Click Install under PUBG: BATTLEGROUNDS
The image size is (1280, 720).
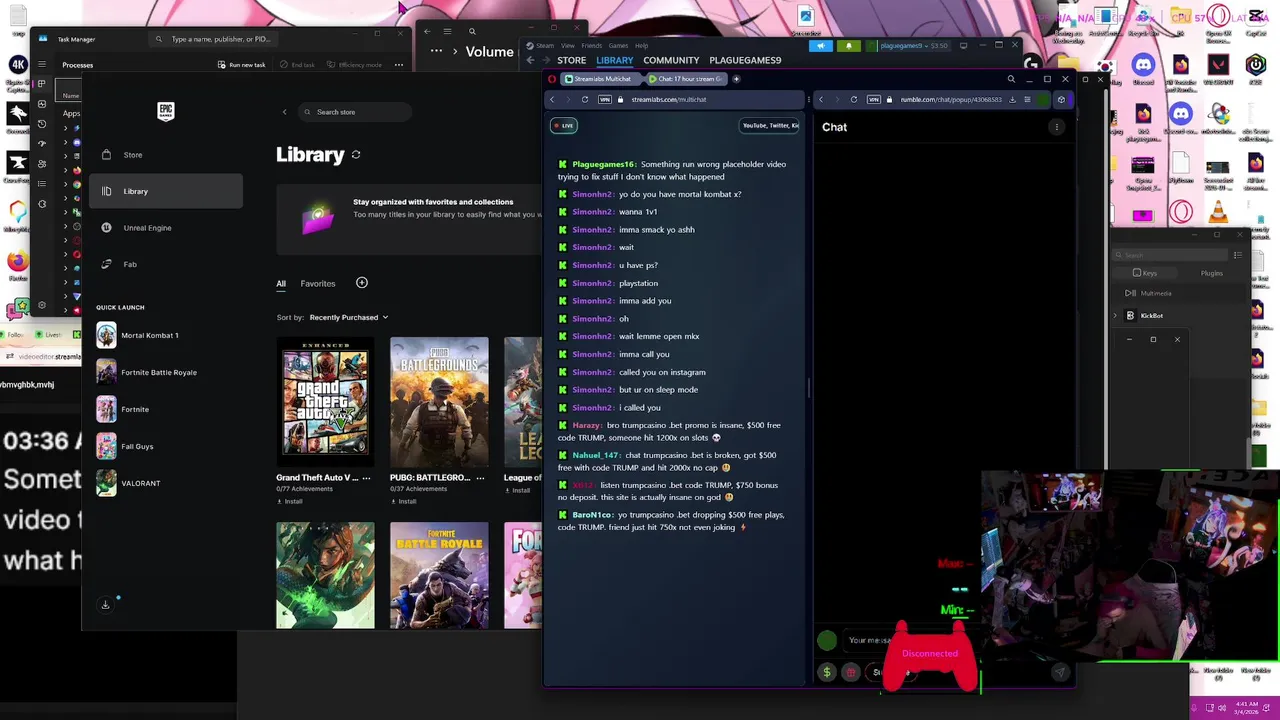pos(403,502)
